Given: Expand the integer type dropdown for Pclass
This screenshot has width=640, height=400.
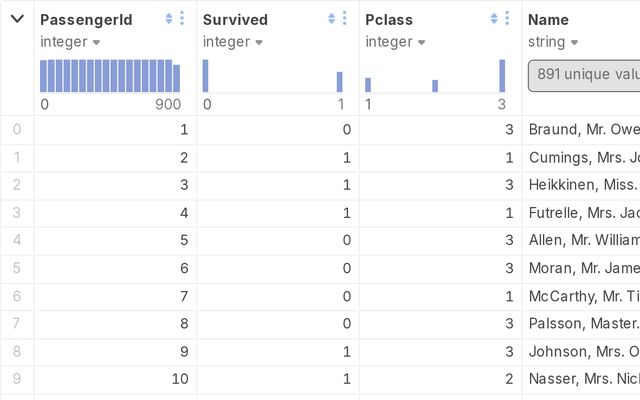Looking at the screenshot, I should [x=394, y=42].
